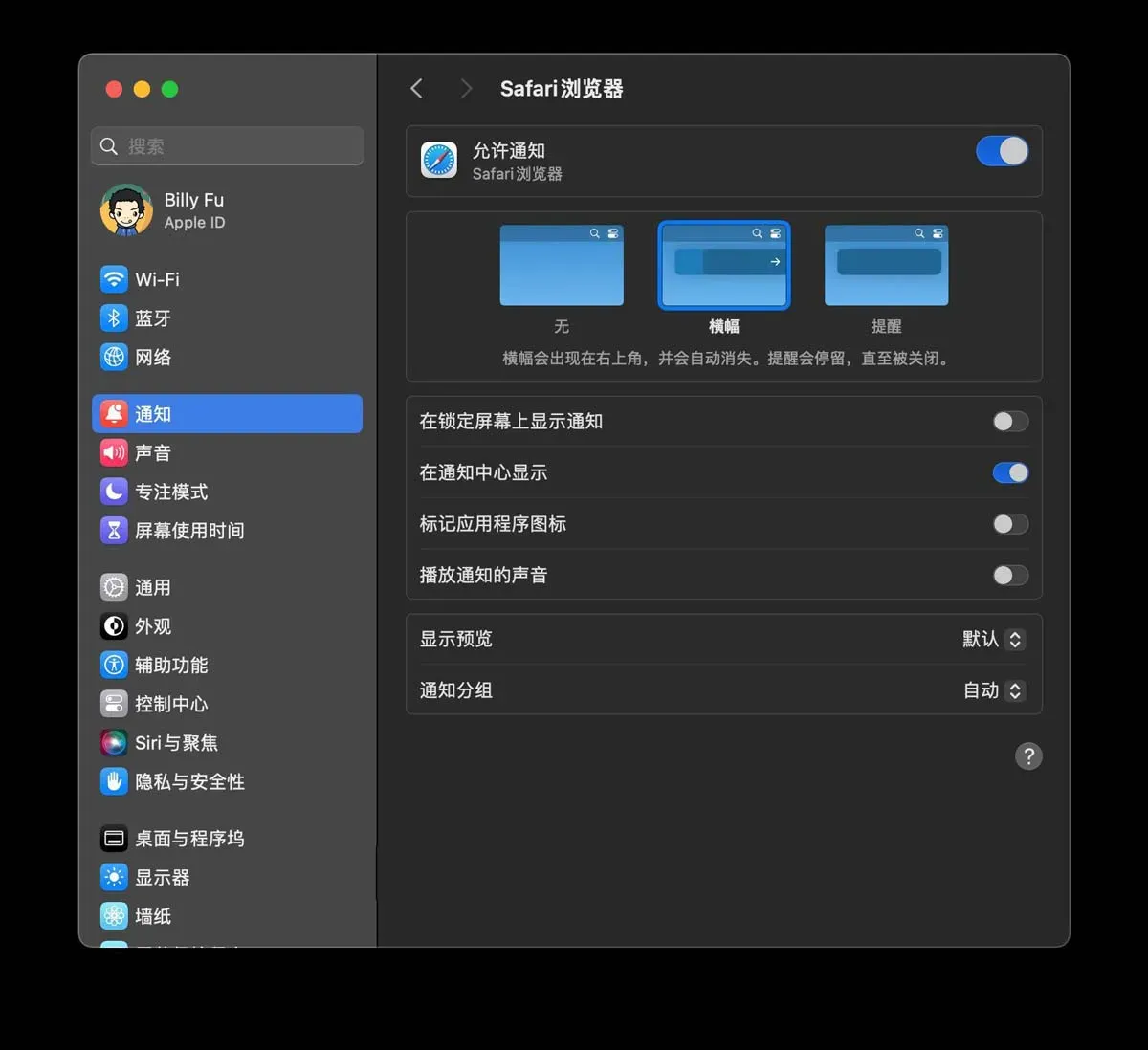The height and width of the screenshot is (1050, 1148).
Task: Open the 隐私与安全性 sidebar item
Action: pyautogui.click(x=228, y=781)
